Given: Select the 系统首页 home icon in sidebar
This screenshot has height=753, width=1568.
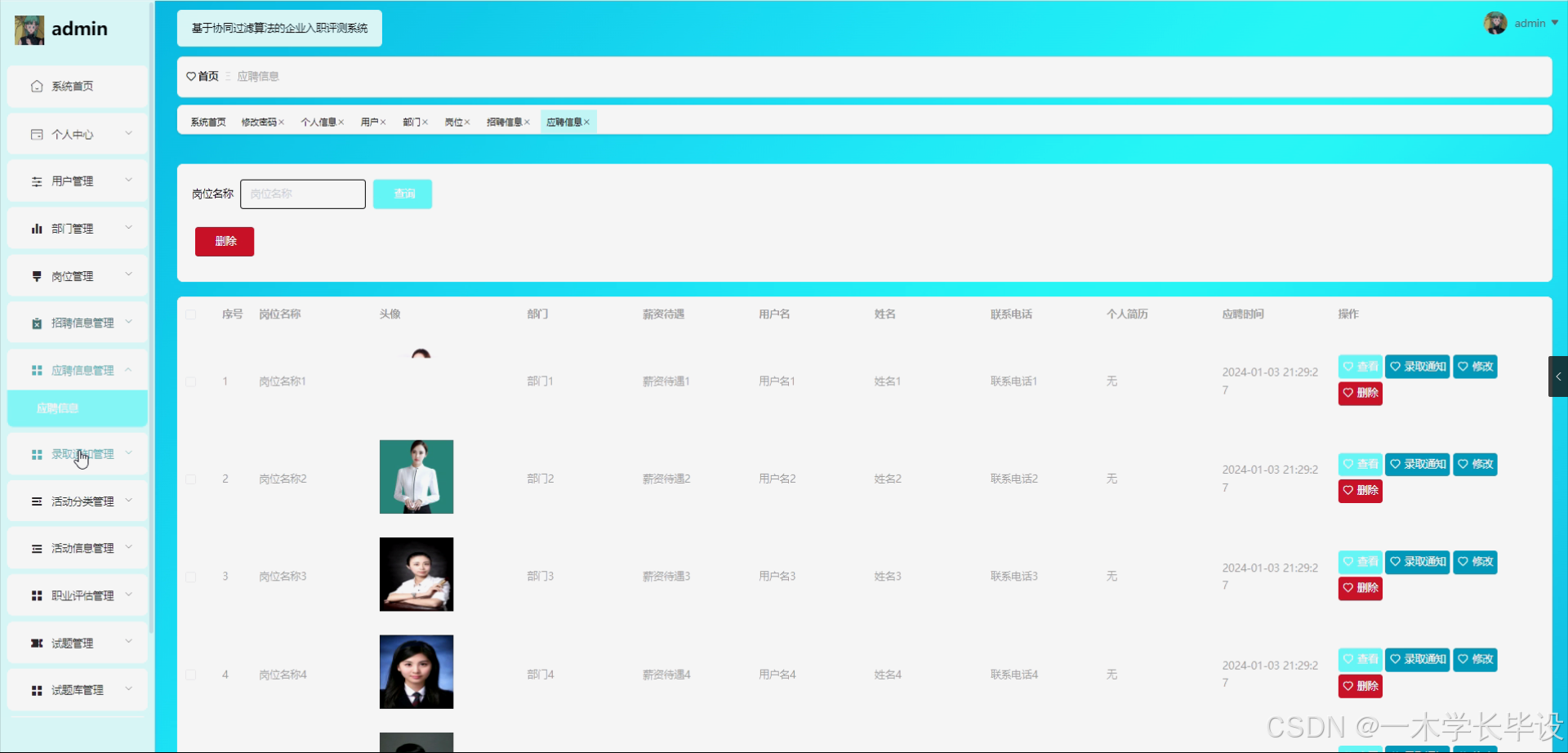Looking at the screenshot, I should coord(36,86).
